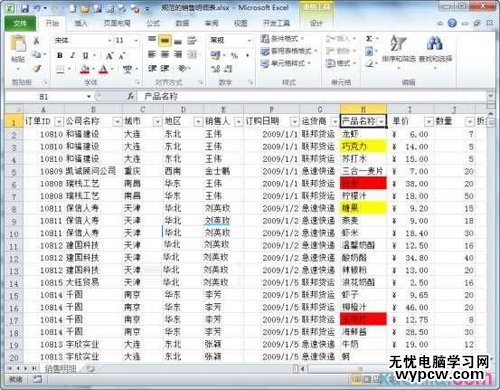The image size is (500, 390).
Task: Toggle Wrap Text
Action: point(192,41)
